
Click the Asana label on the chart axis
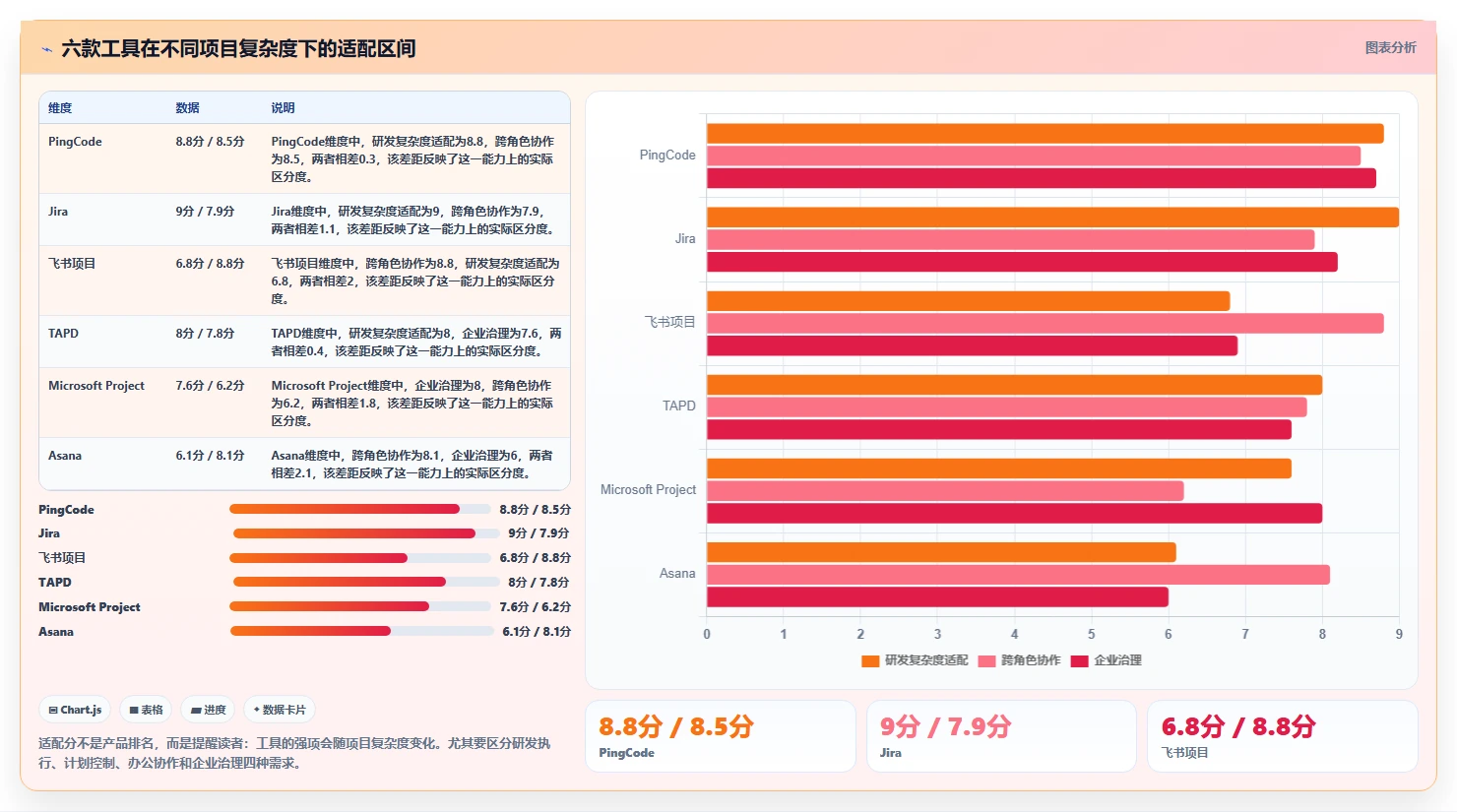coord(677,573)
